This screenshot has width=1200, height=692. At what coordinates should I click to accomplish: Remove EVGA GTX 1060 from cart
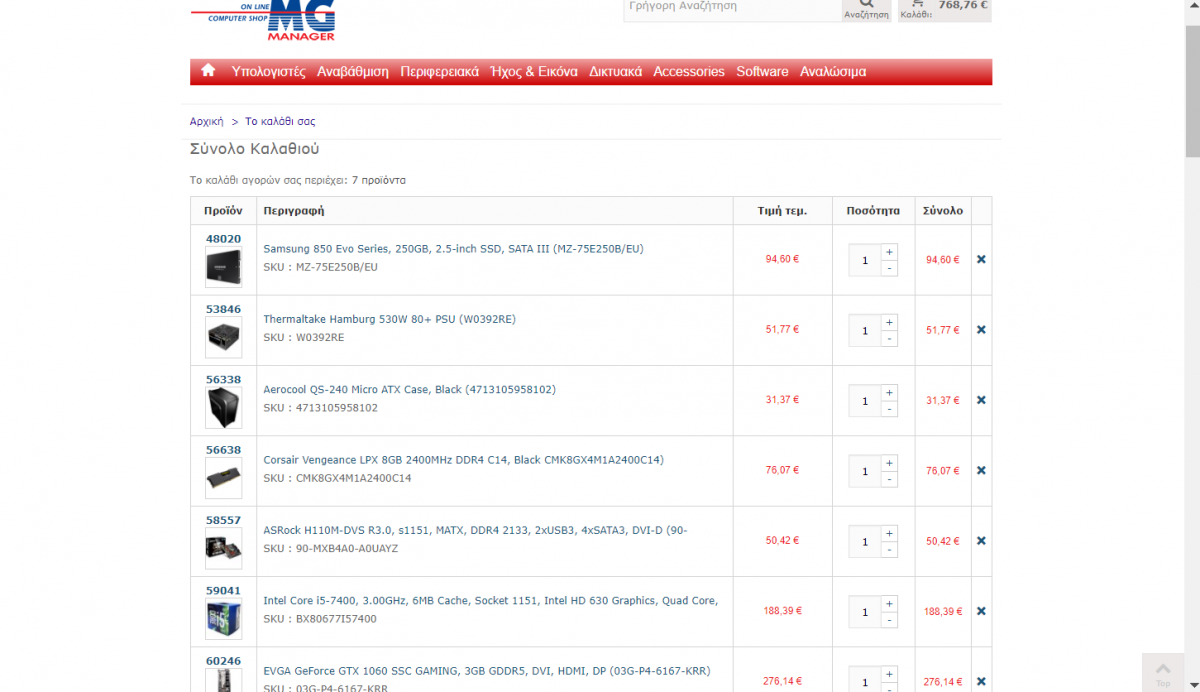coord(981,681)
